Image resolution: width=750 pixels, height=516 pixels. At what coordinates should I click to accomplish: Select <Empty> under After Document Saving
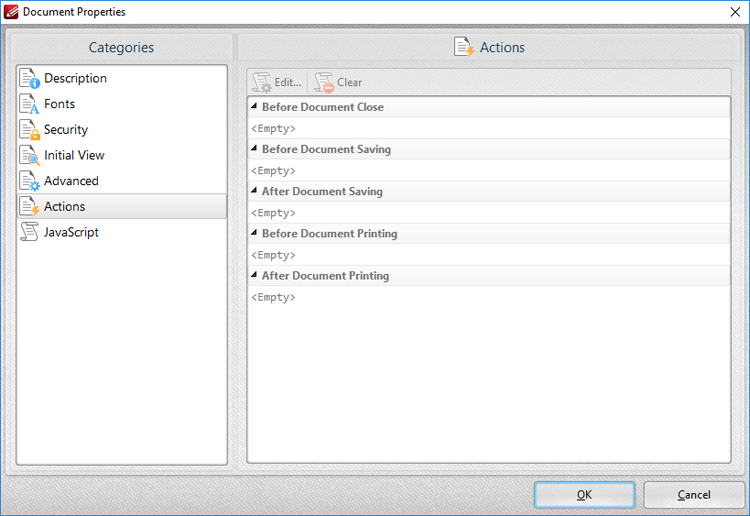[274, 213]
